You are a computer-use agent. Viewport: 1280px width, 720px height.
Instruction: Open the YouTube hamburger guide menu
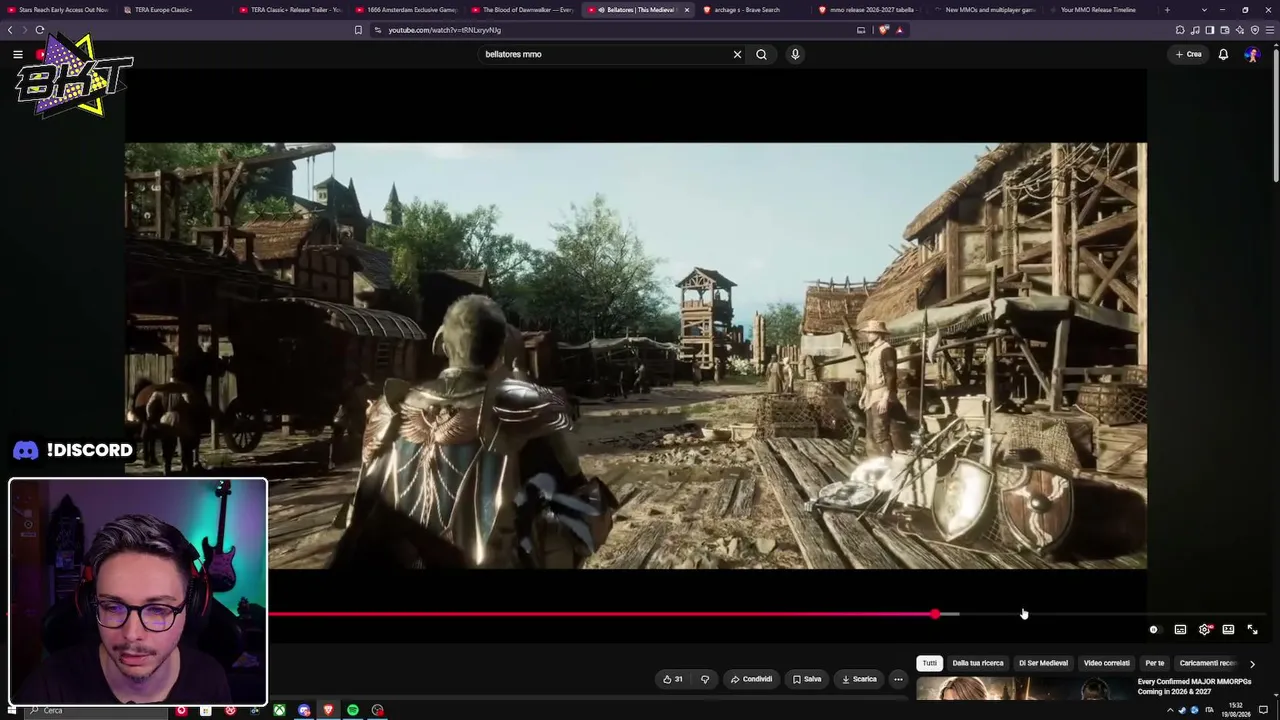click(18, 54)
